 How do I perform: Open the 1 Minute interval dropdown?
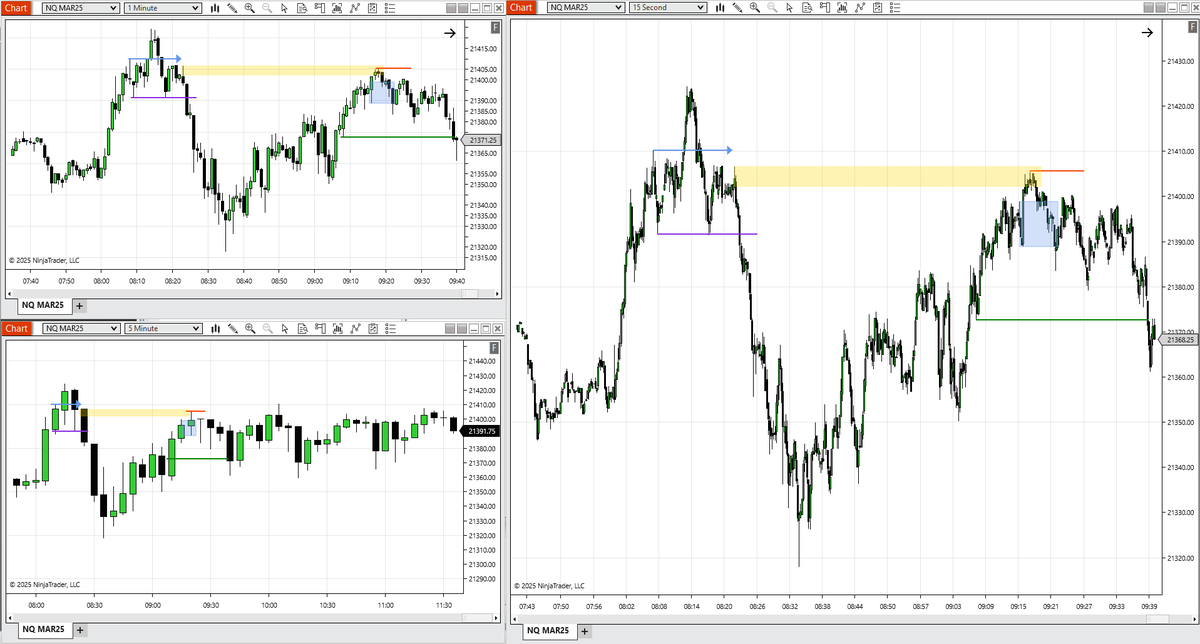tap(160, 7)
